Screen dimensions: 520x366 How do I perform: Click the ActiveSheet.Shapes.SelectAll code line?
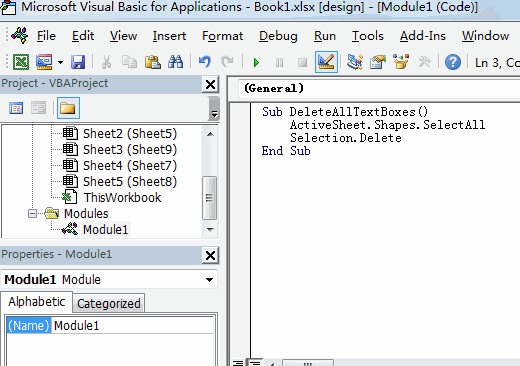388,125
